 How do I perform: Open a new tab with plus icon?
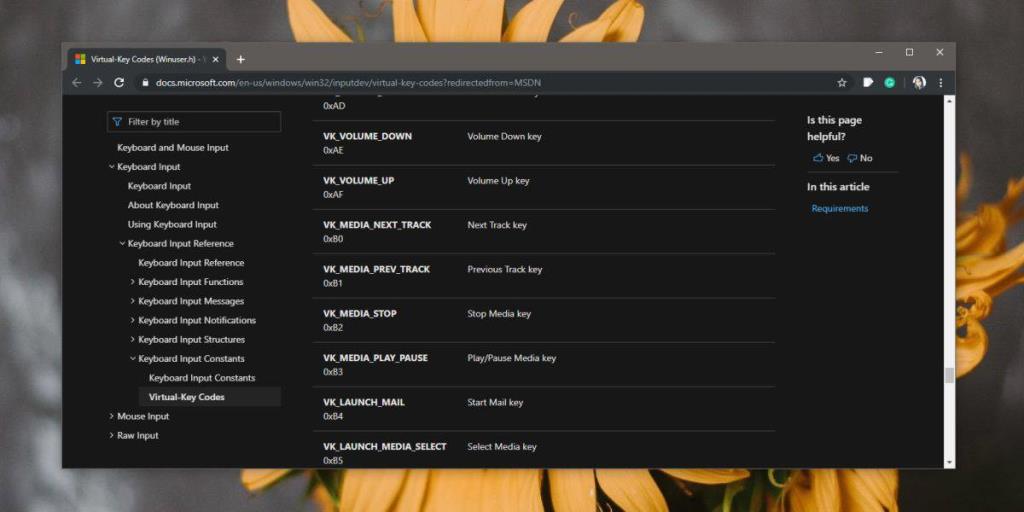point(241,59)
